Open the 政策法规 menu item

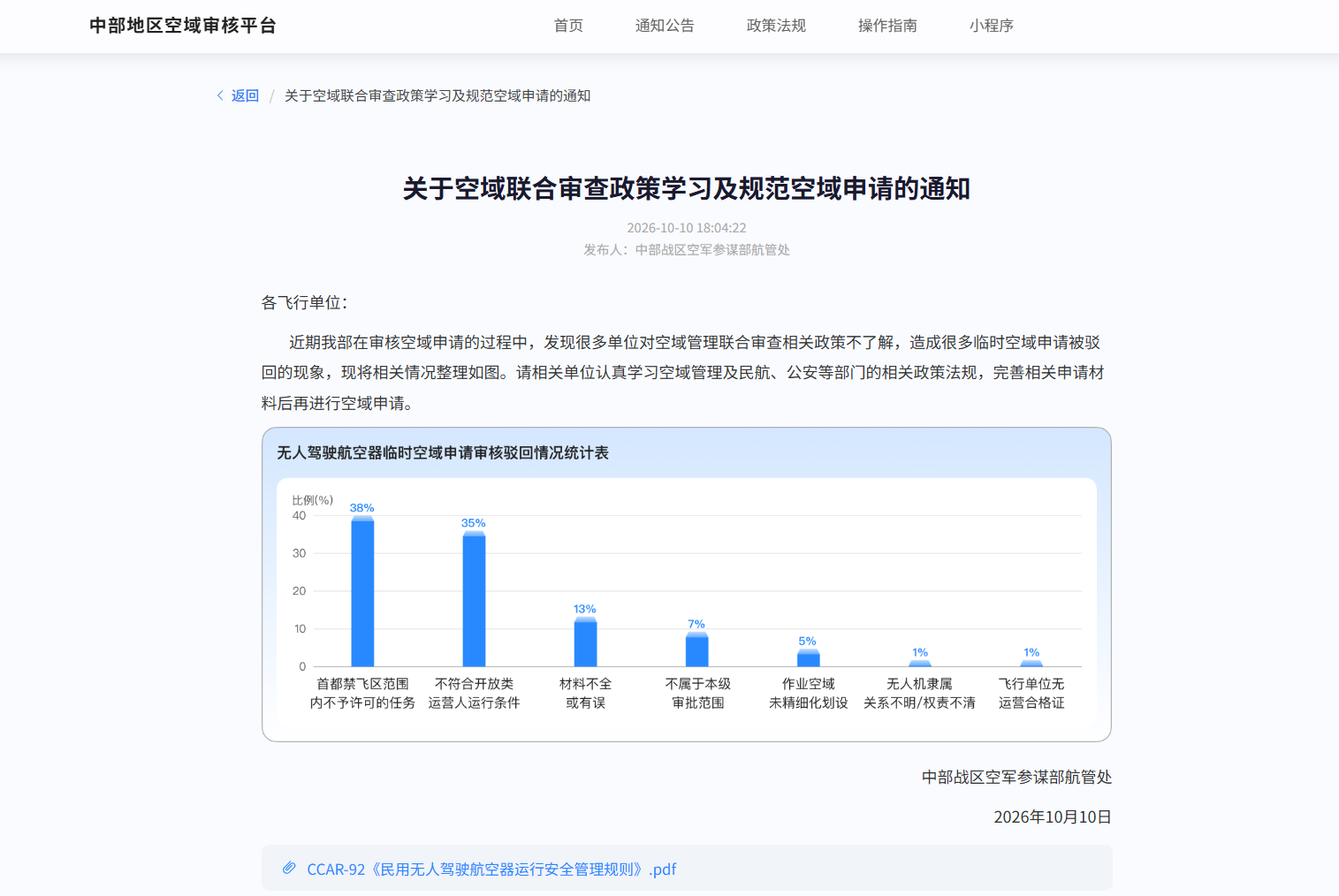[x=776, y=26]
